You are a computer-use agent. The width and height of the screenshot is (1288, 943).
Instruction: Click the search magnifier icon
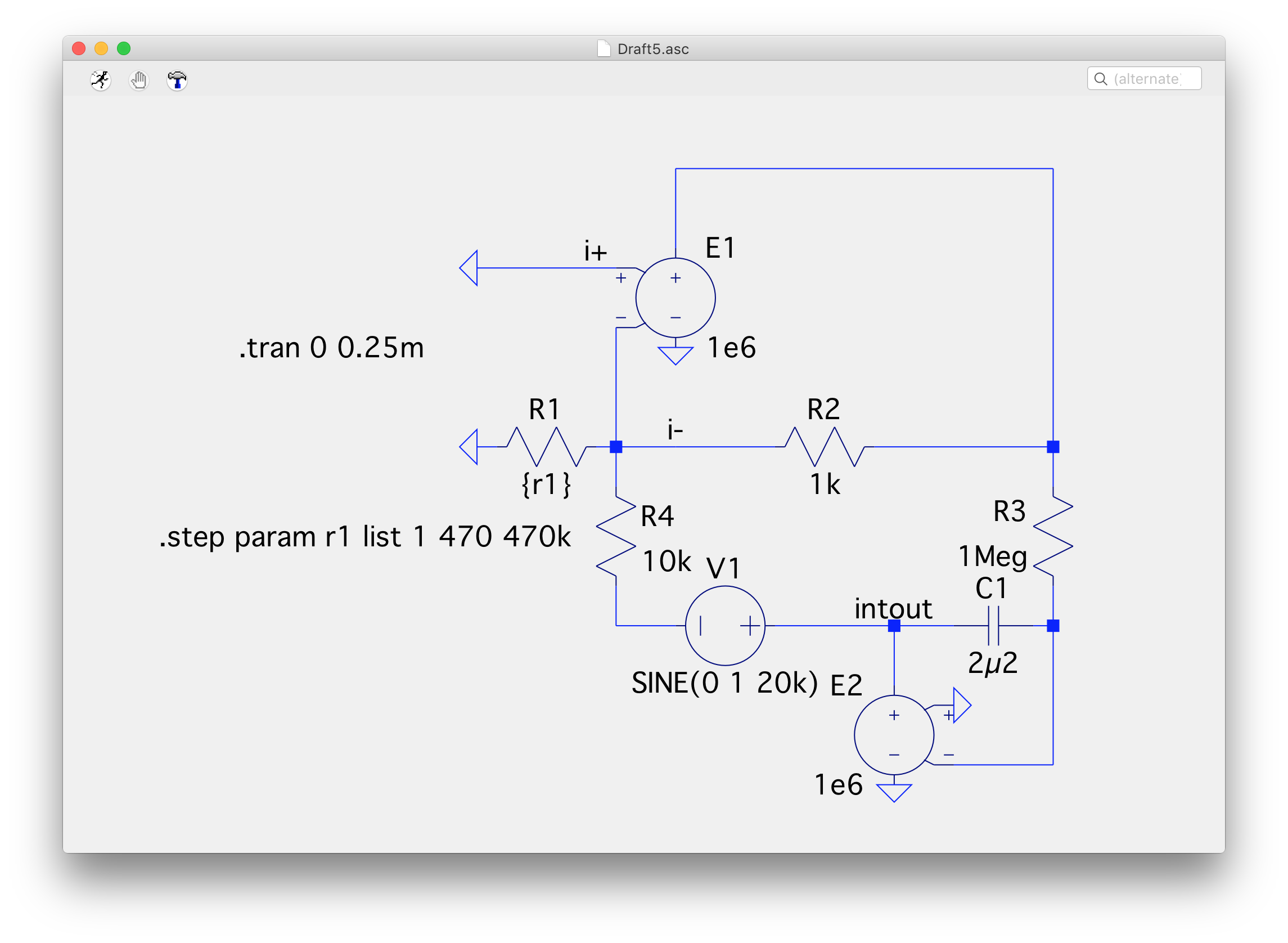1100,79
